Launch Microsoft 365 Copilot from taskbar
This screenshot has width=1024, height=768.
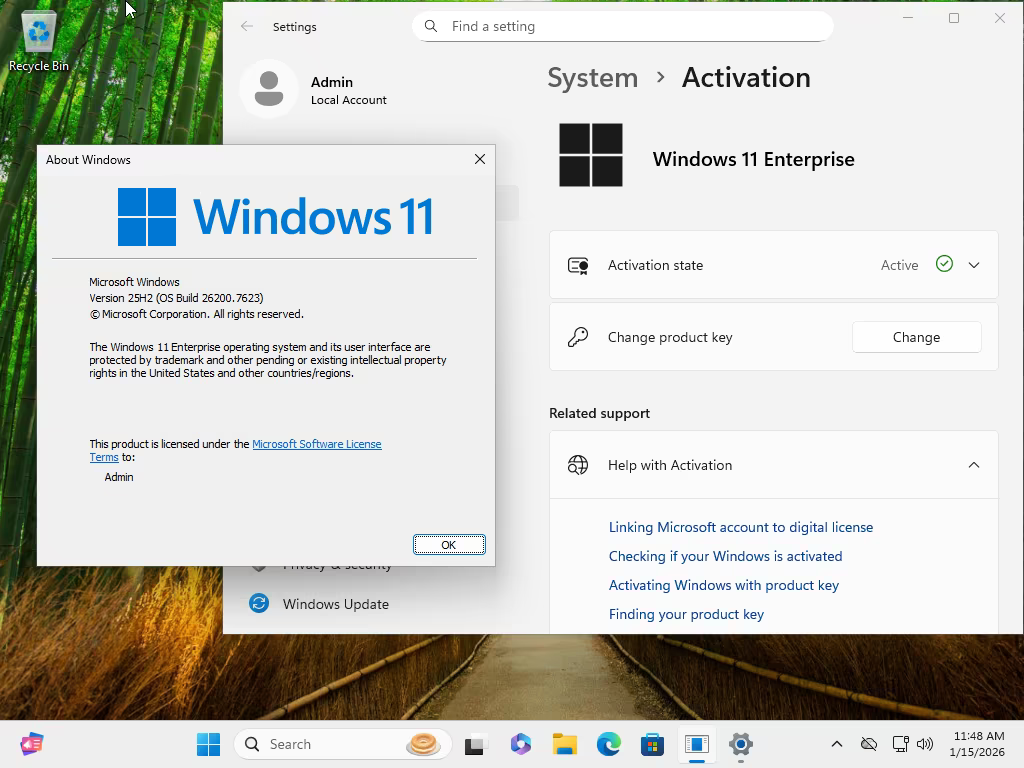[520, 744]
